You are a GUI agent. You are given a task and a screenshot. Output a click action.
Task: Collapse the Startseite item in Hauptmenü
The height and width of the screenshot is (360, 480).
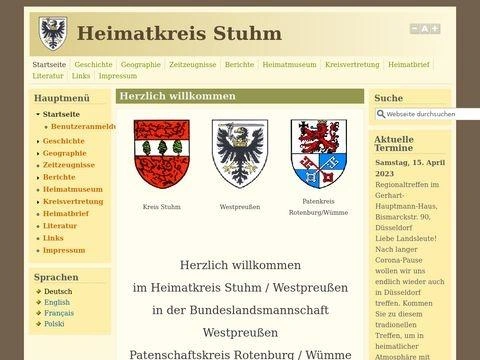tap(38, 114)
